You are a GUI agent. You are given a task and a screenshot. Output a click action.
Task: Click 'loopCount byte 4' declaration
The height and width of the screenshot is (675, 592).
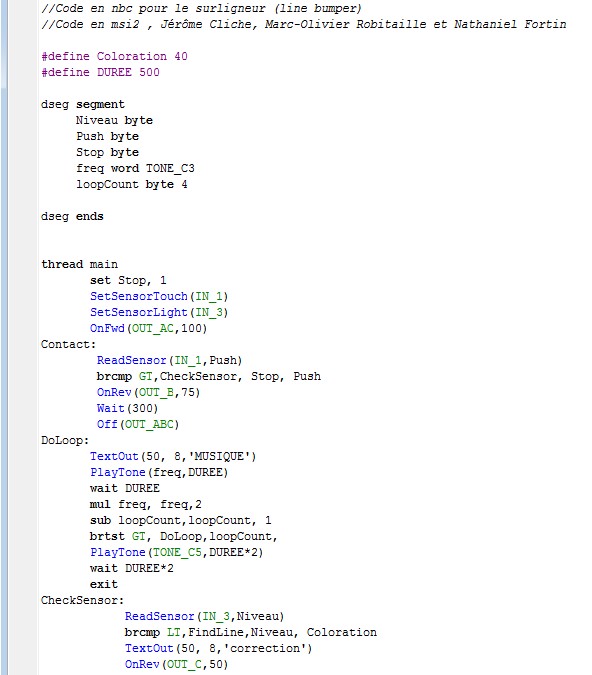pos(132,184)
